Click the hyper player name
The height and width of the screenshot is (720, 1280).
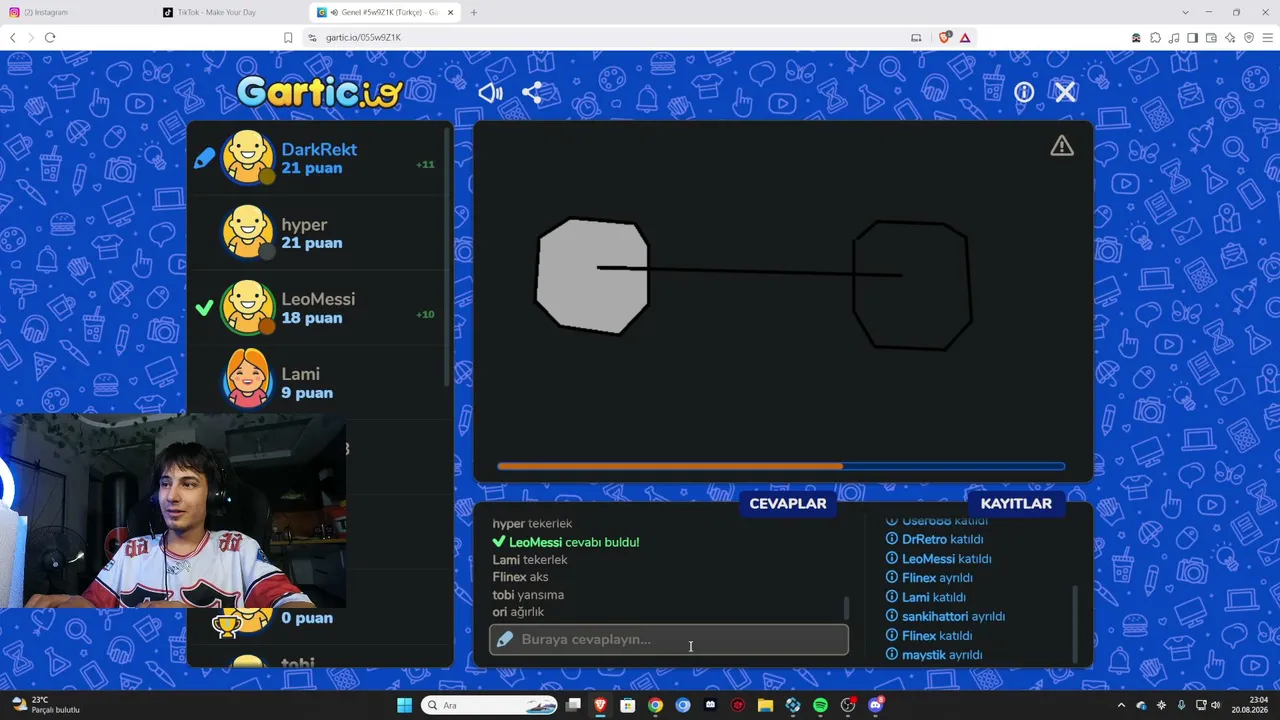click(304, 225)
